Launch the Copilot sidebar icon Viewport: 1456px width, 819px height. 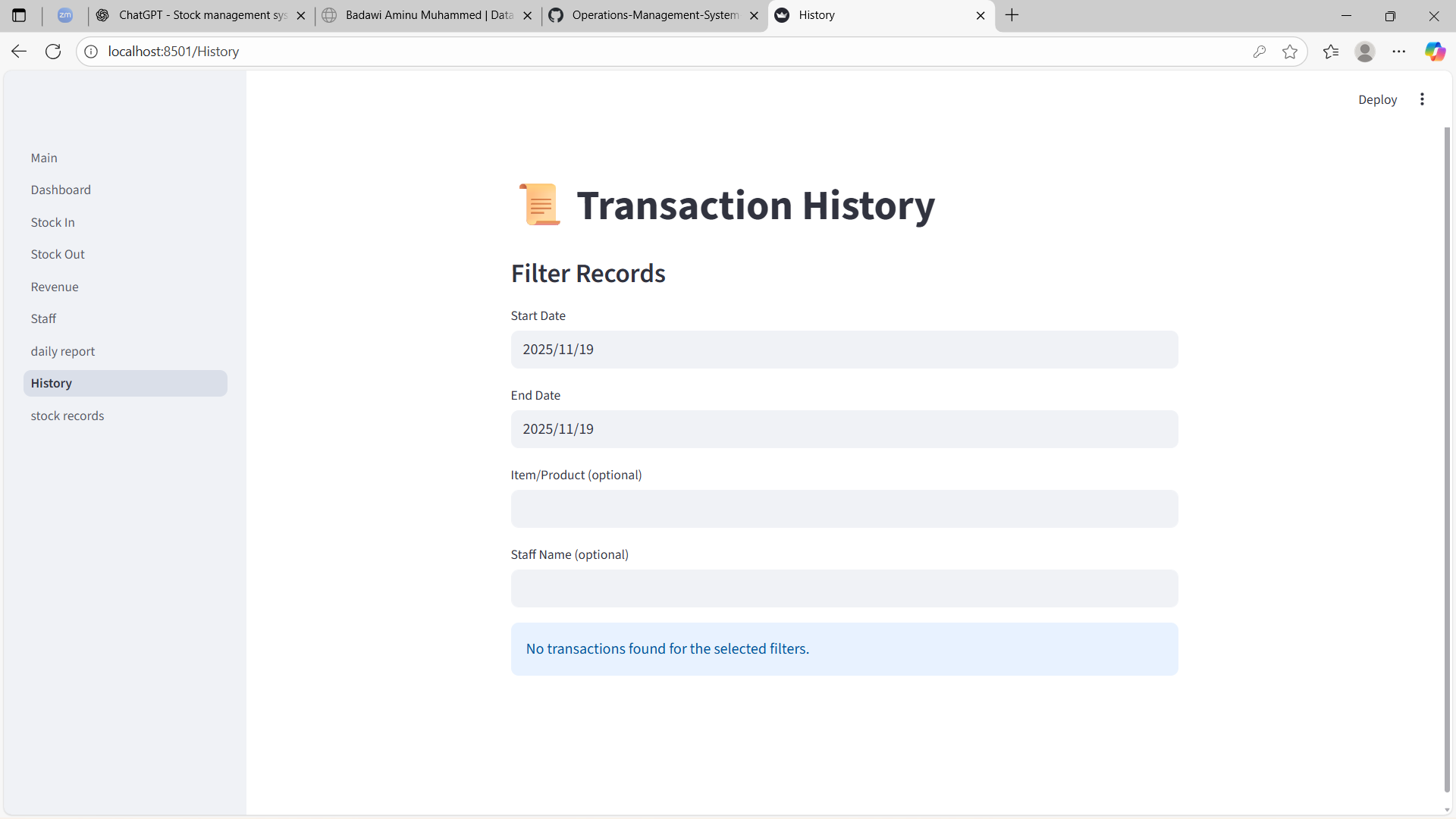(1434, 52)
